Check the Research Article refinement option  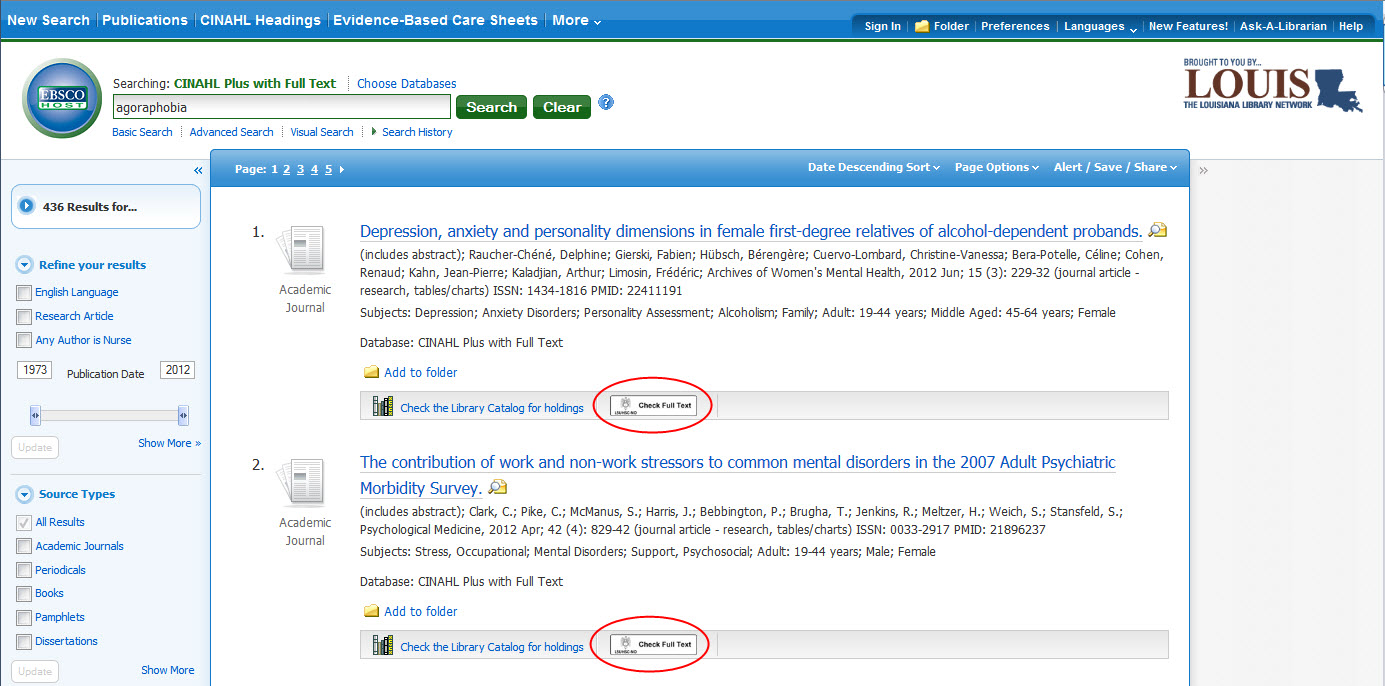tap(24, 315)
